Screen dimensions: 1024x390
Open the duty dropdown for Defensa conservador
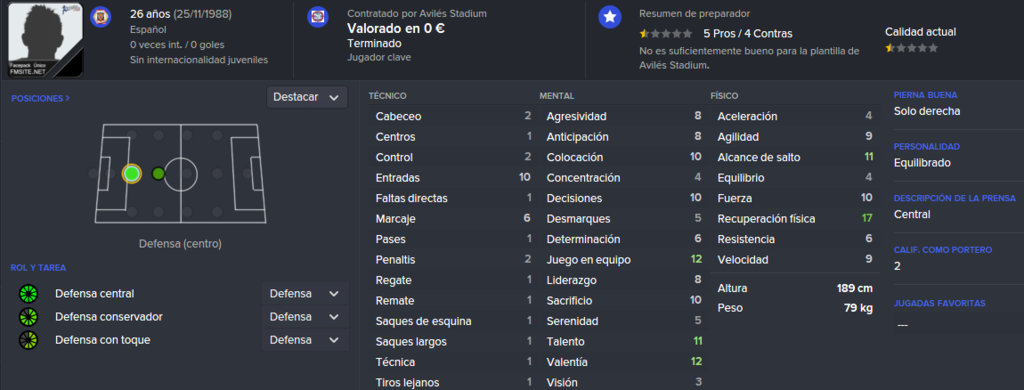305,317
